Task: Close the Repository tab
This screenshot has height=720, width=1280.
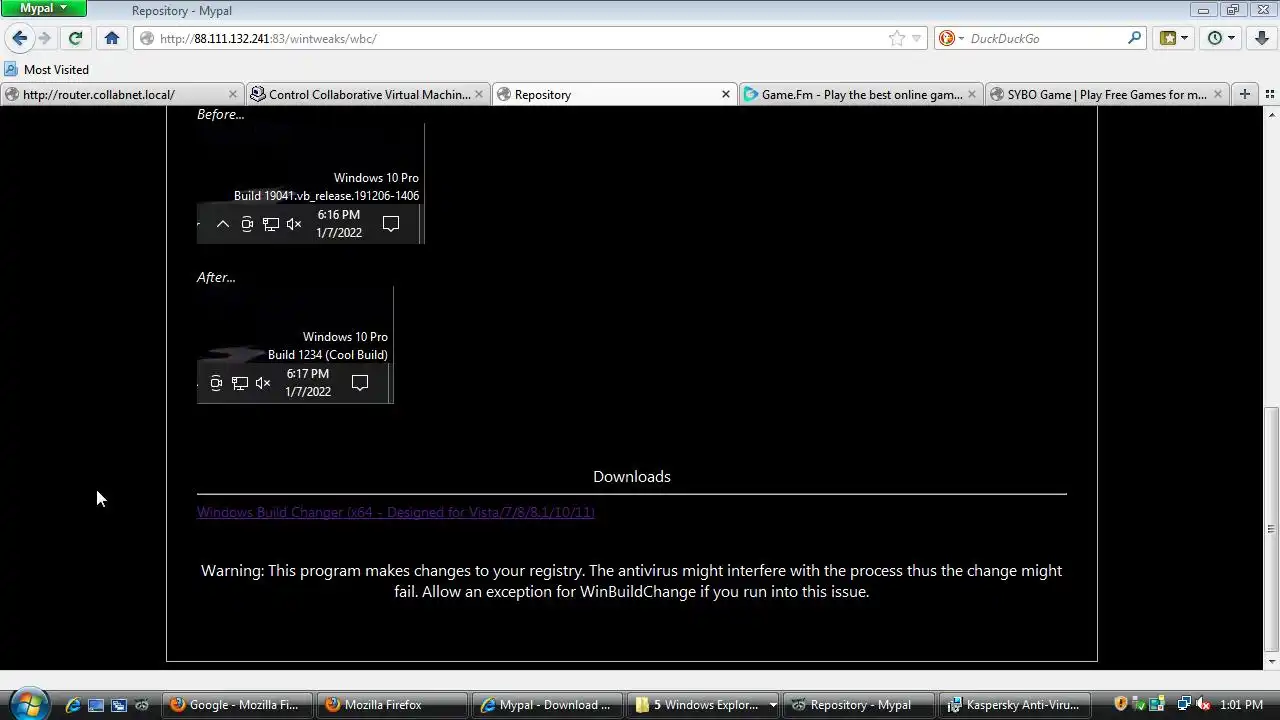Action: [x=726, y=94]
